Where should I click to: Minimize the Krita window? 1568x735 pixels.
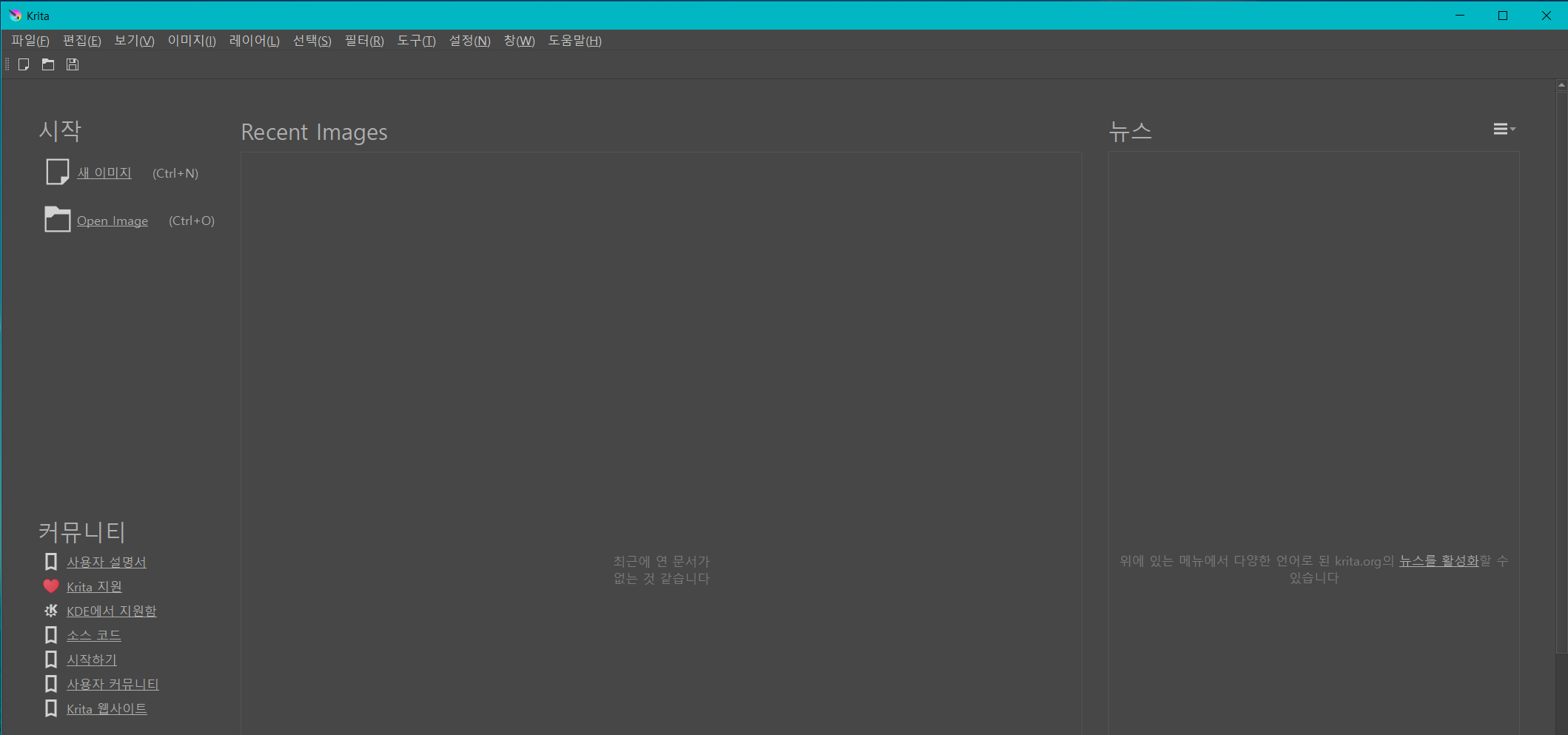click(x=1460, y=16)
